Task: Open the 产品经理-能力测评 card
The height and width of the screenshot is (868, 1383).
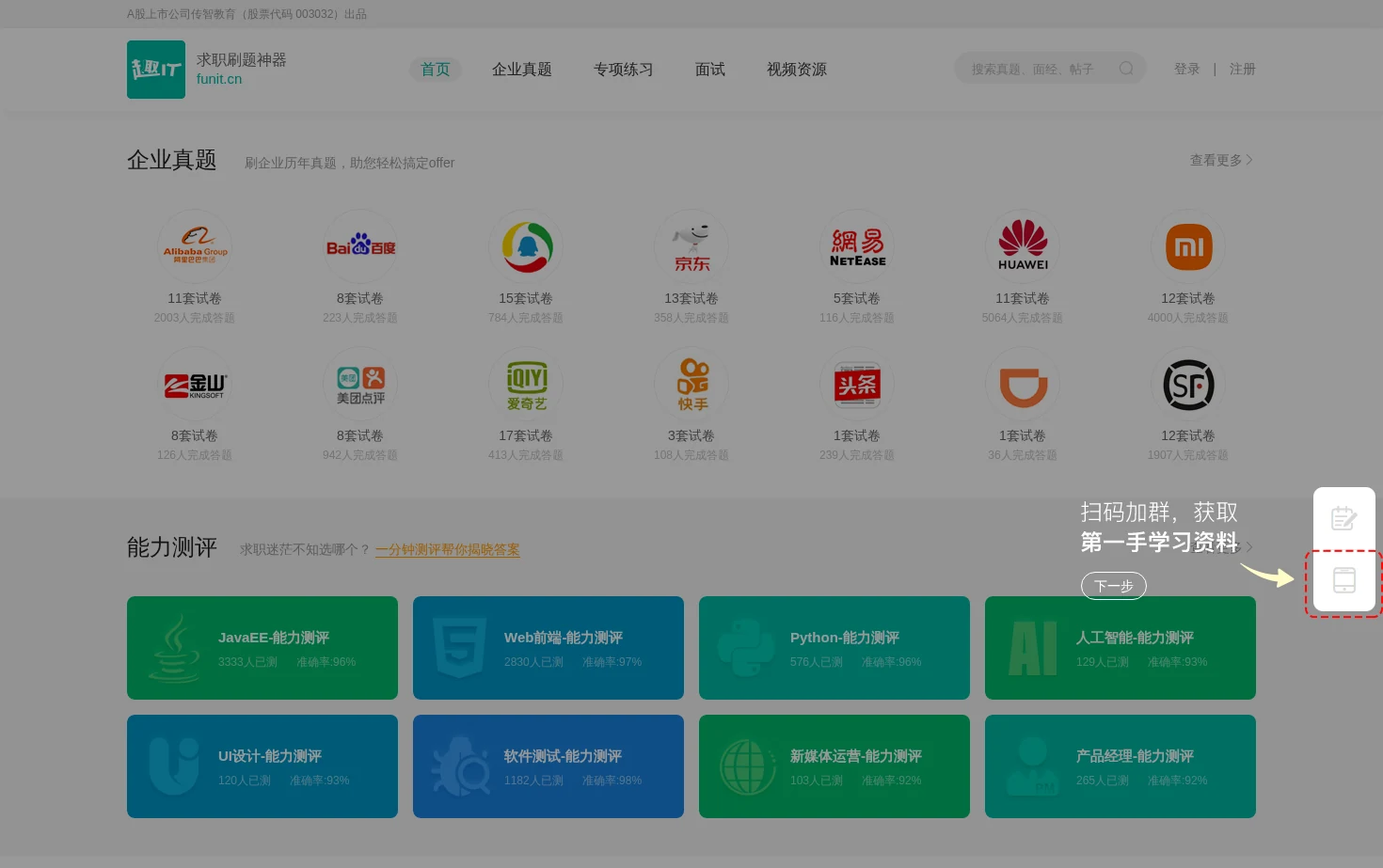Action: tap(1121, 766)
